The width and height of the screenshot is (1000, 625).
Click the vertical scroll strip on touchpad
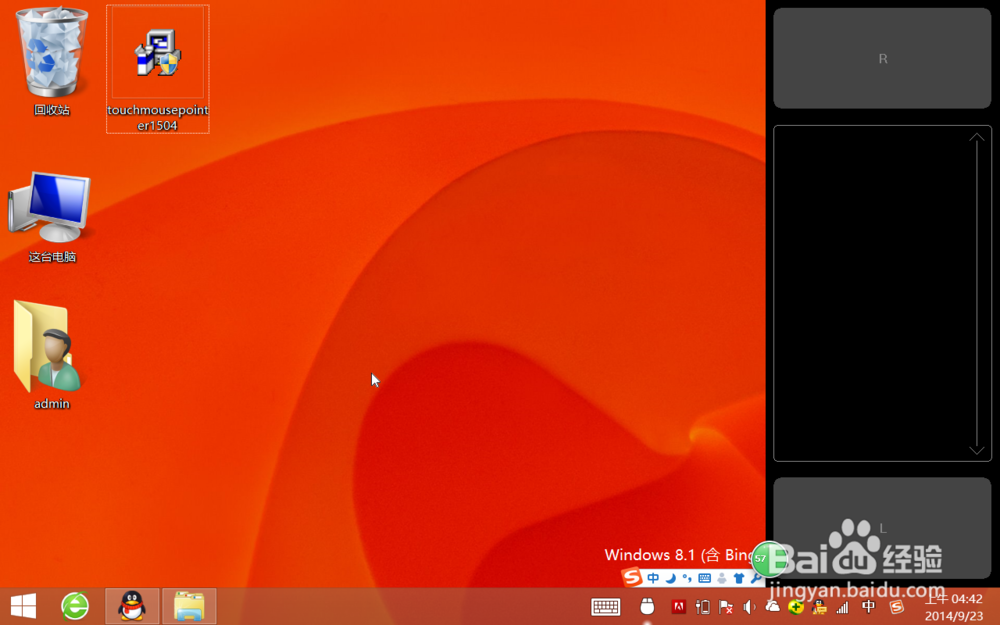(976, 293)
